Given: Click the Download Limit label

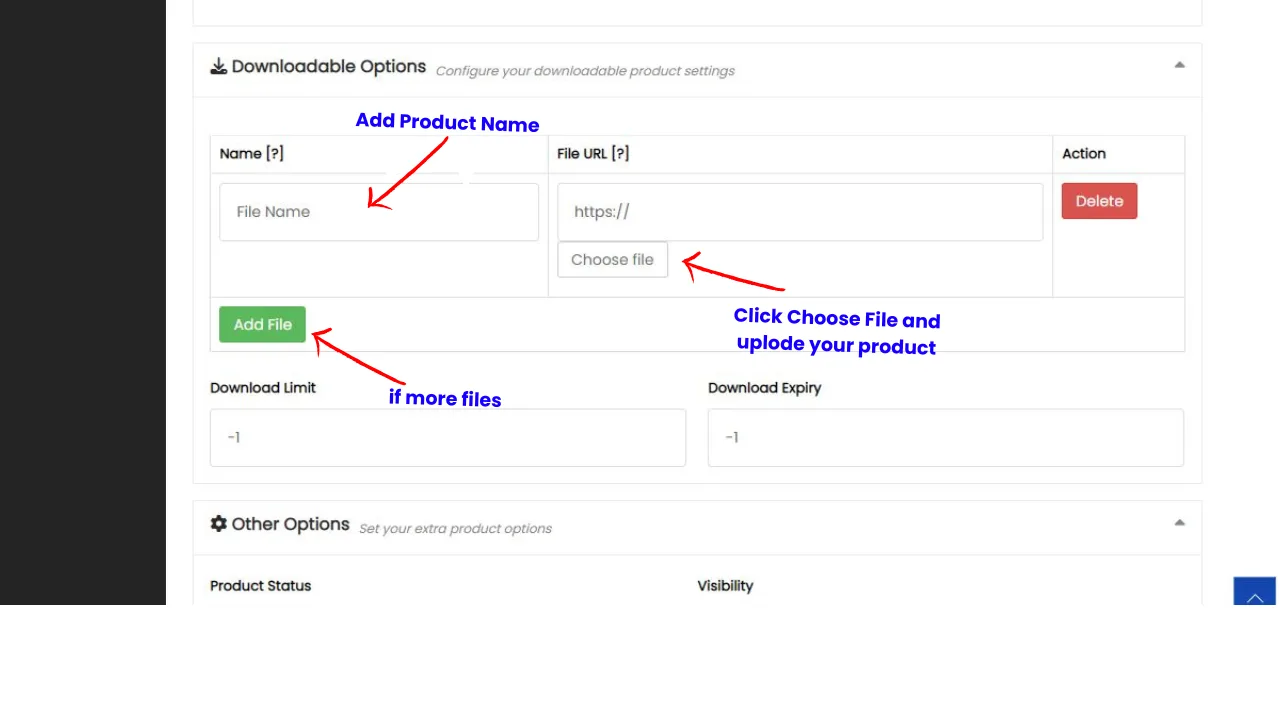Looking at the screenshot, I should coord(263,388).
